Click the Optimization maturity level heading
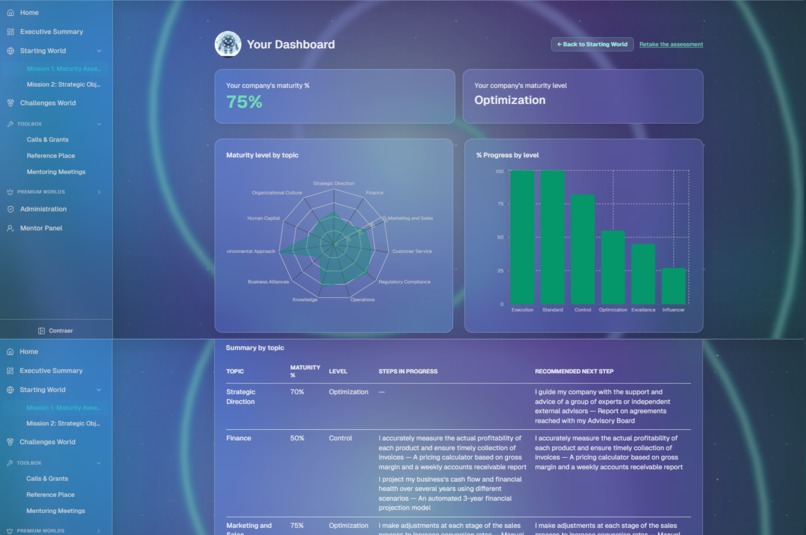Viewport: 806px width, 535px height. tap(510, 100)
